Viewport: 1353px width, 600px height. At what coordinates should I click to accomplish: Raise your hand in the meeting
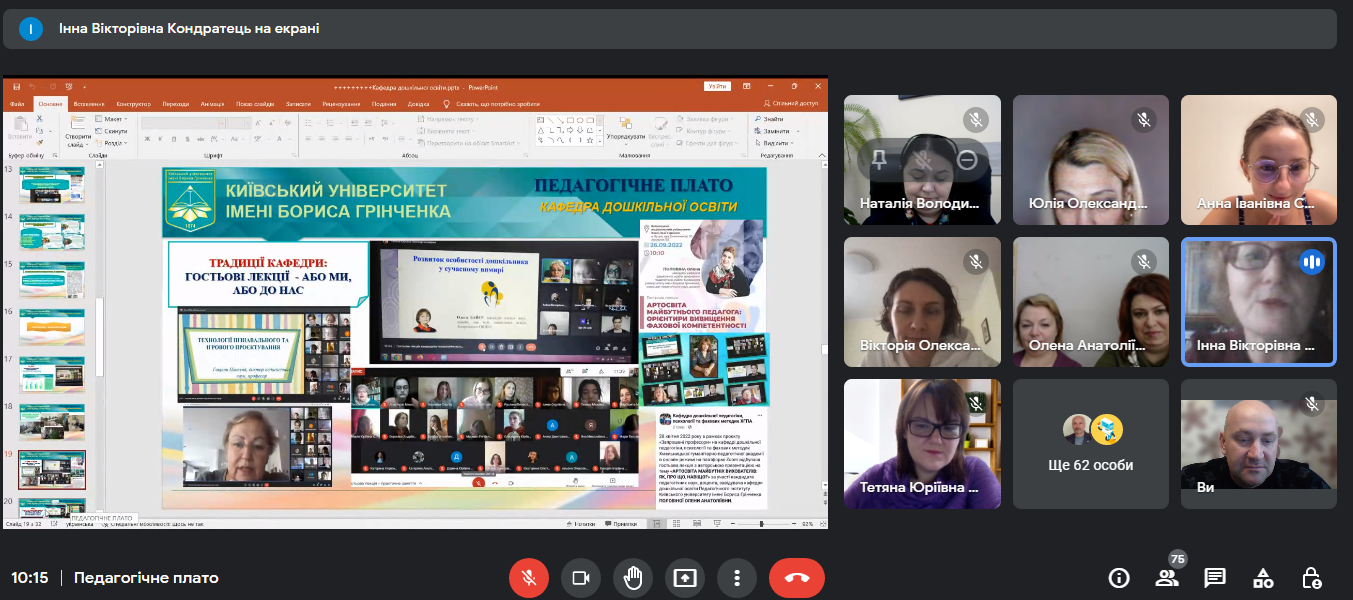pyautogui.click(x=633, y=578)
